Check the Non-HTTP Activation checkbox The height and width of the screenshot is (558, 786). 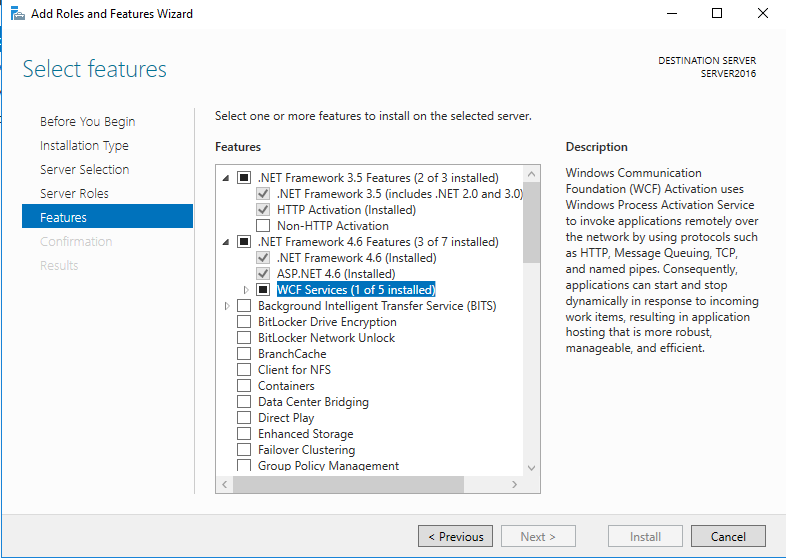click(x=263, y=226)
